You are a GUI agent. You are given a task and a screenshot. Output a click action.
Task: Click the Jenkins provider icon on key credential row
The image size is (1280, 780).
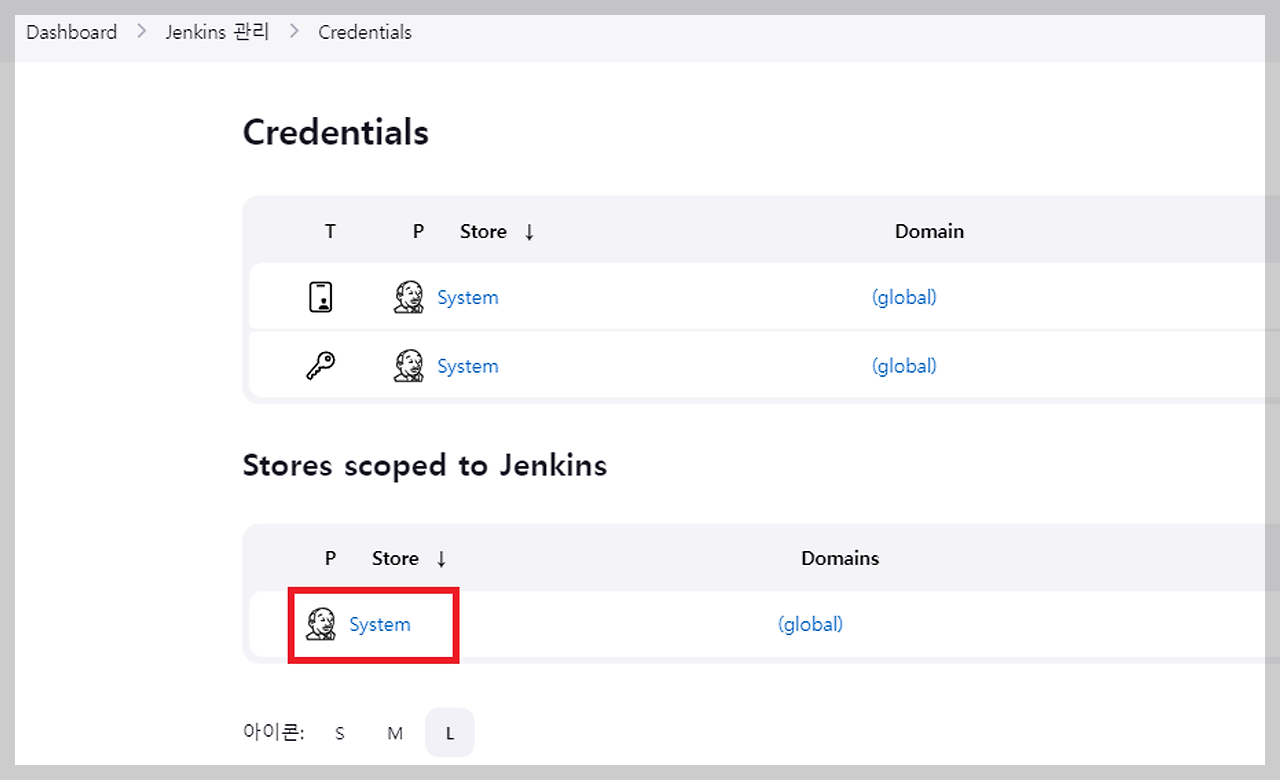click(x=408, y=365)
